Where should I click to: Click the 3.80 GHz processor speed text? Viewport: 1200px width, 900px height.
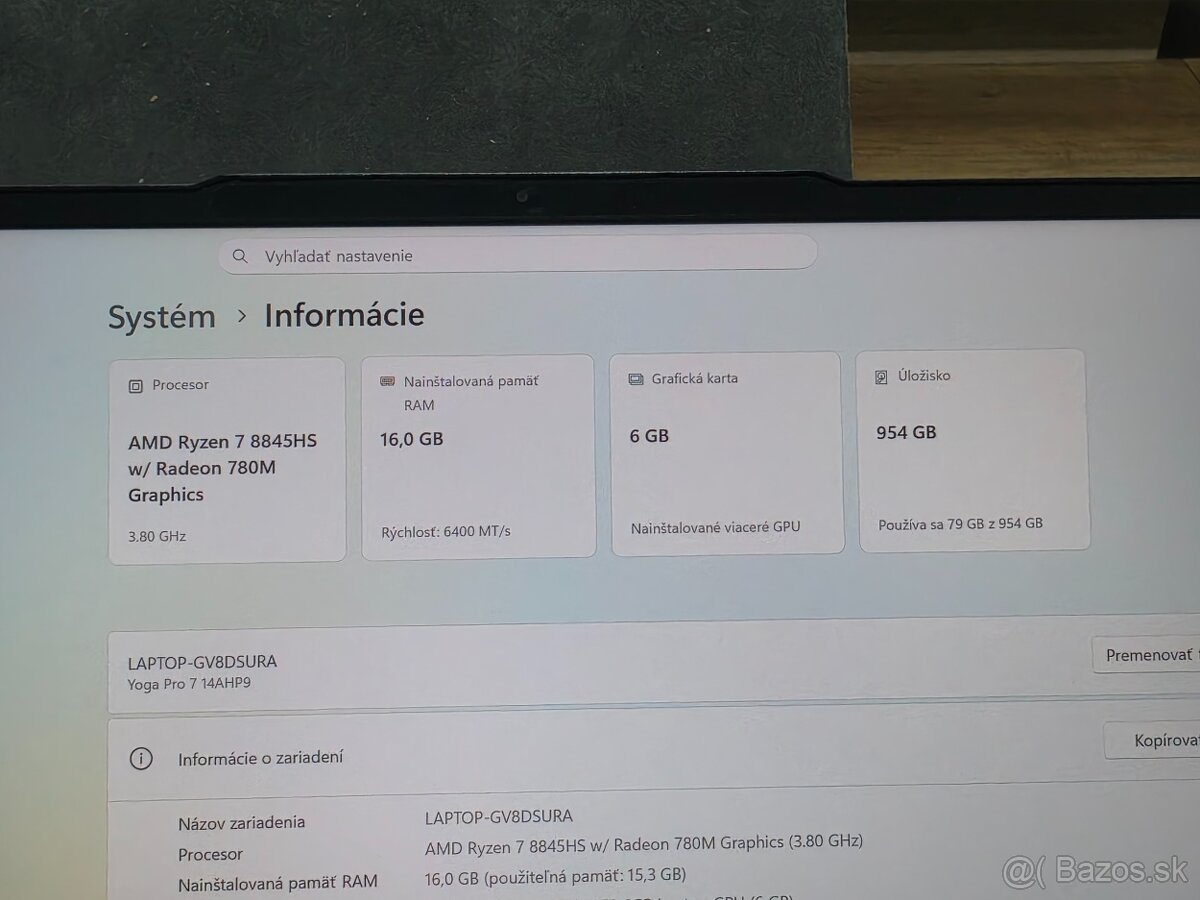pyautogui.click(x=157, y=536)
